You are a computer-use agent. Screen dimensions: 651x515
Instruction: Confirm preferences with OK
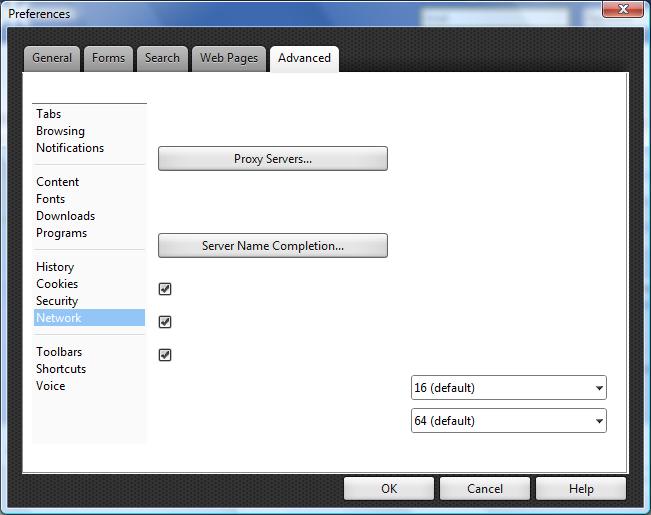pos(389,488)
